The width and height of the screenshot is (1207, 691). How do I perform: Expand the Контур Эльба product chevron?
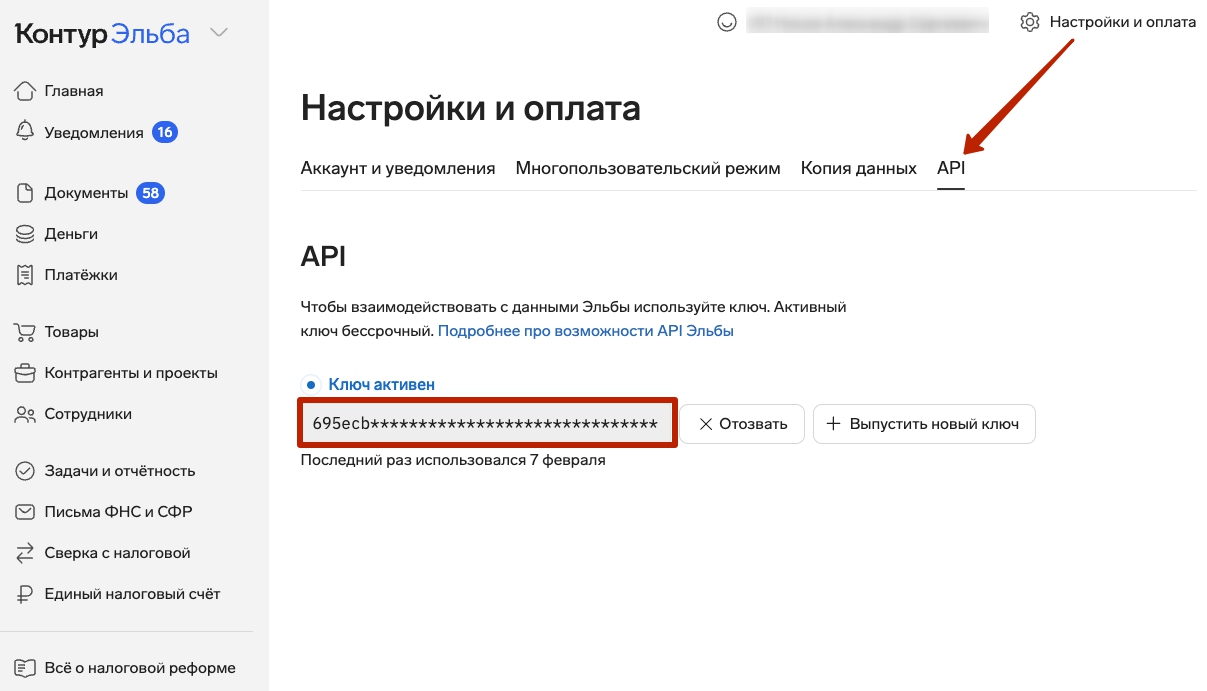tap(219, 33)
